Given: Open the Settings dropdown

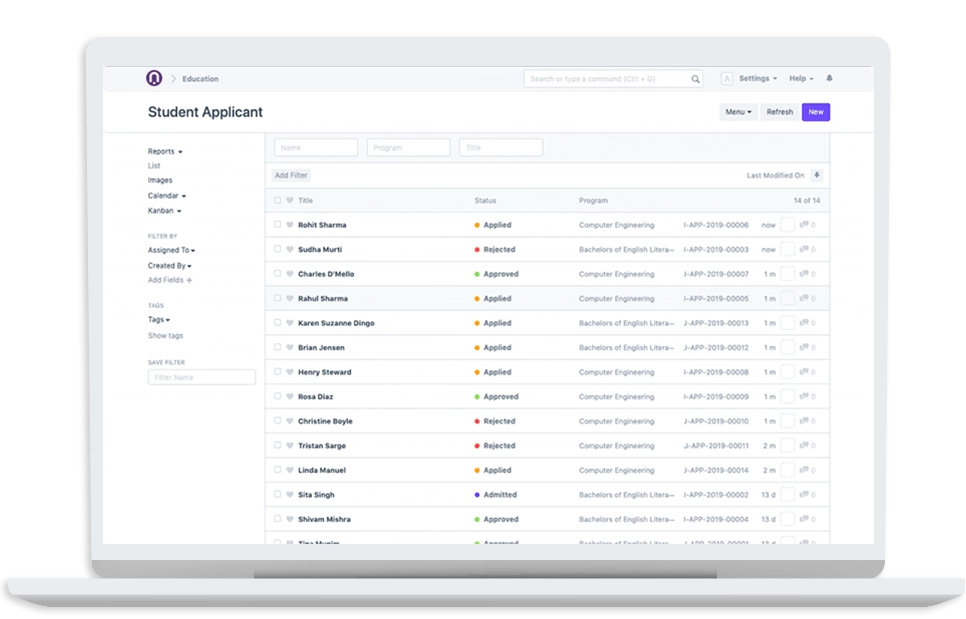Looking at the screenshot, I should [757, 78].
